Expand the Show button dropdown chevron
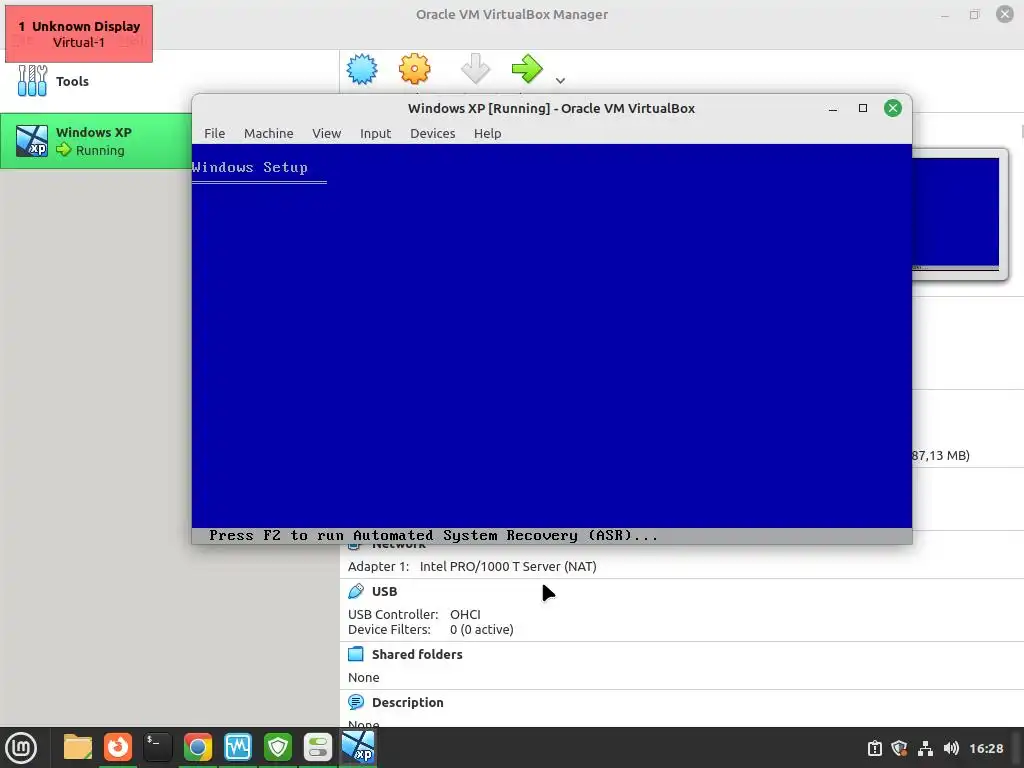 click(560, 81)
